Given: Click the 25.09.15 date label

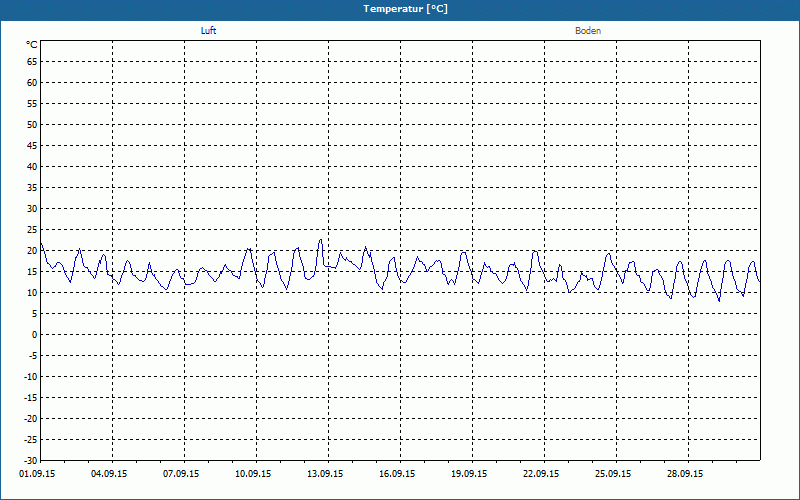Looking at the screenshot, I should pos(613,474).
